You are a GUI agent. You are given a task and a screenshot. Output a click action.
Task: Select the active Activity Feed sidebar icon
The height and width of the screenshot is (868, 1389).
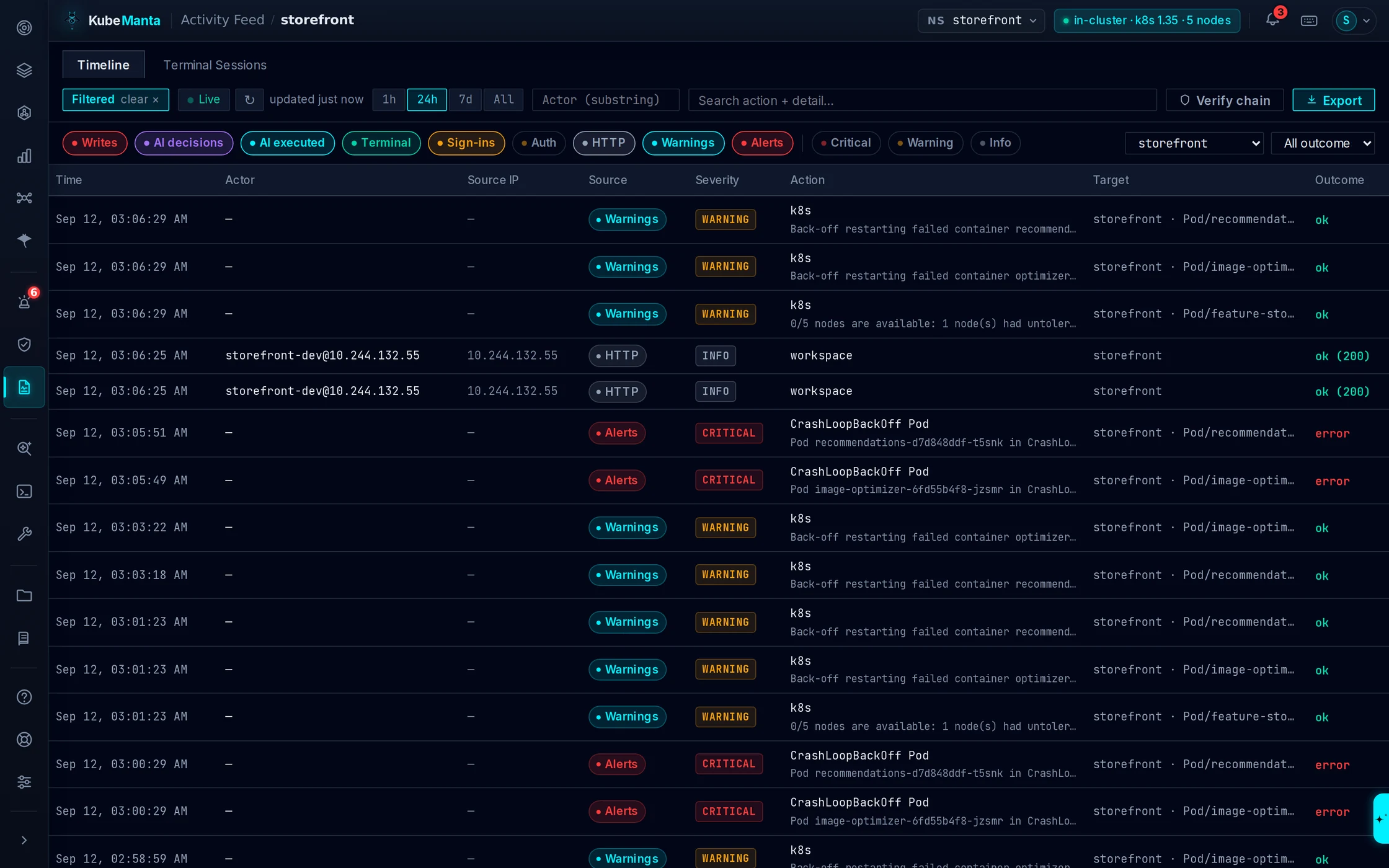point(24,387)
